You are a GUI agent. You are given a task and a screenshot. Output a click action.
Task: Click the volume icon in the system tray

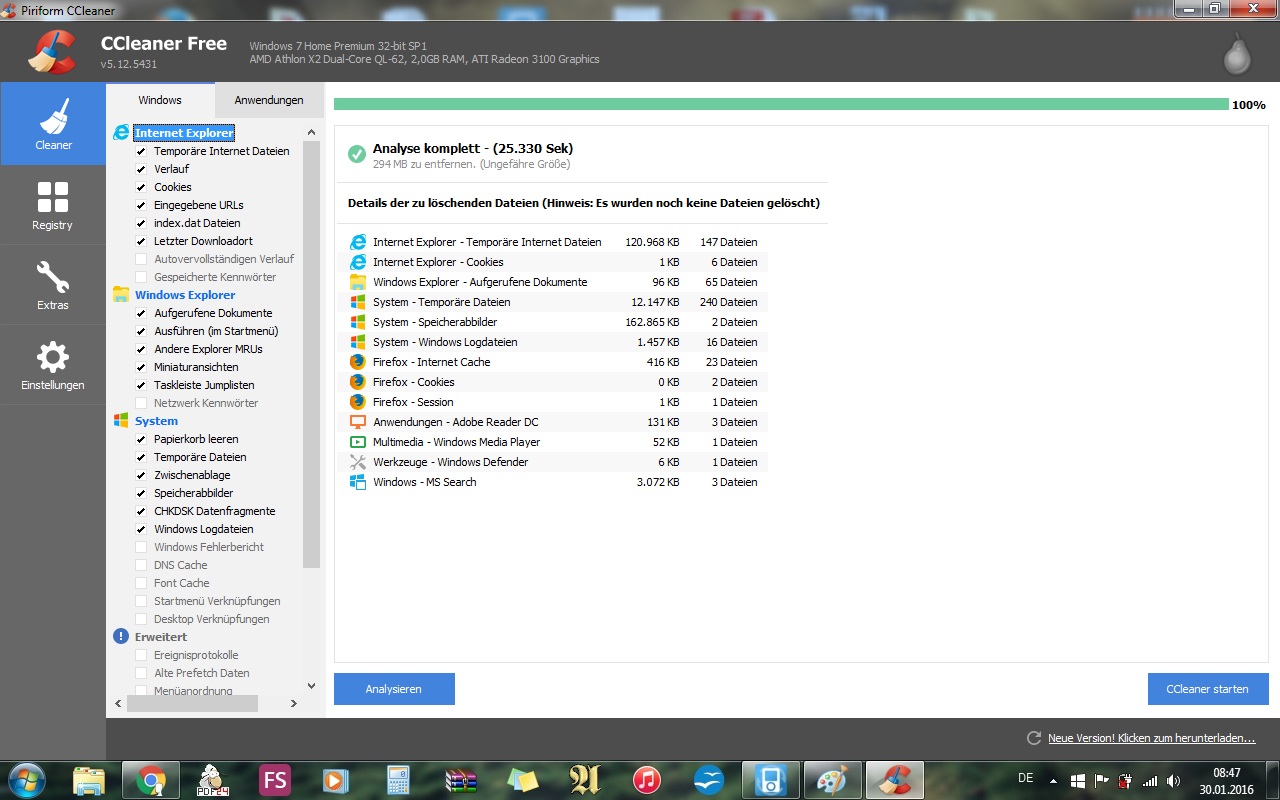1173,780
